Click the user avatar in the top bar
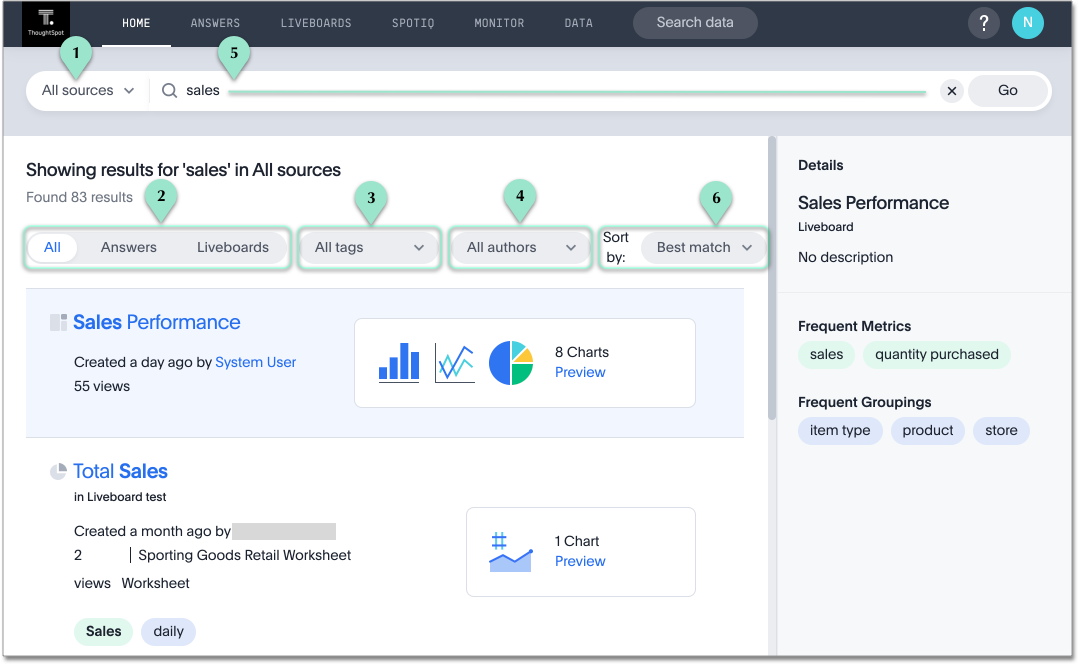The image size is (1079, 665). 1030,22
